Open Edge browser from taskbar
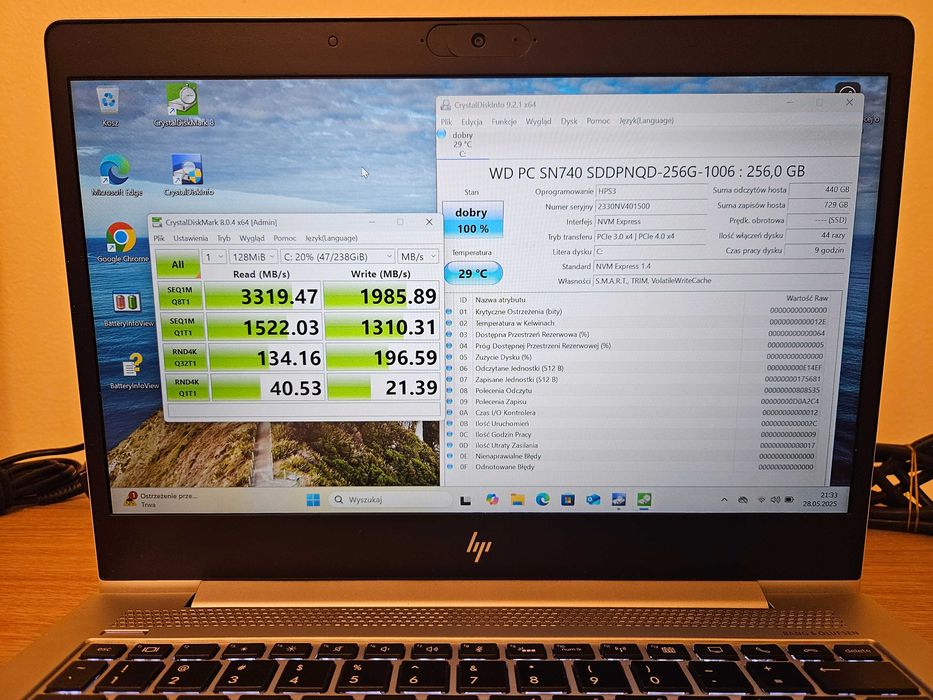This screenshot has width=933, height=700. click(542, 500)
